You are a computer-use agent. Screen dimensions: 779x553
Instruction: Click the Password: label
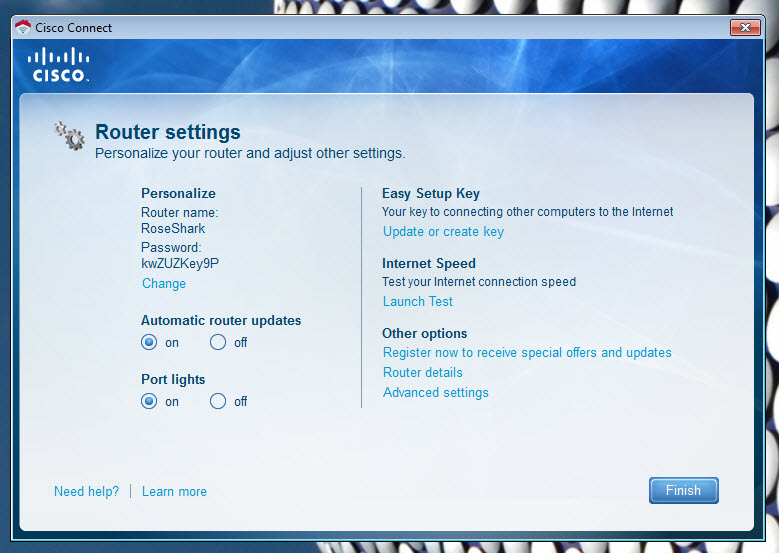[x=171, y=247]
